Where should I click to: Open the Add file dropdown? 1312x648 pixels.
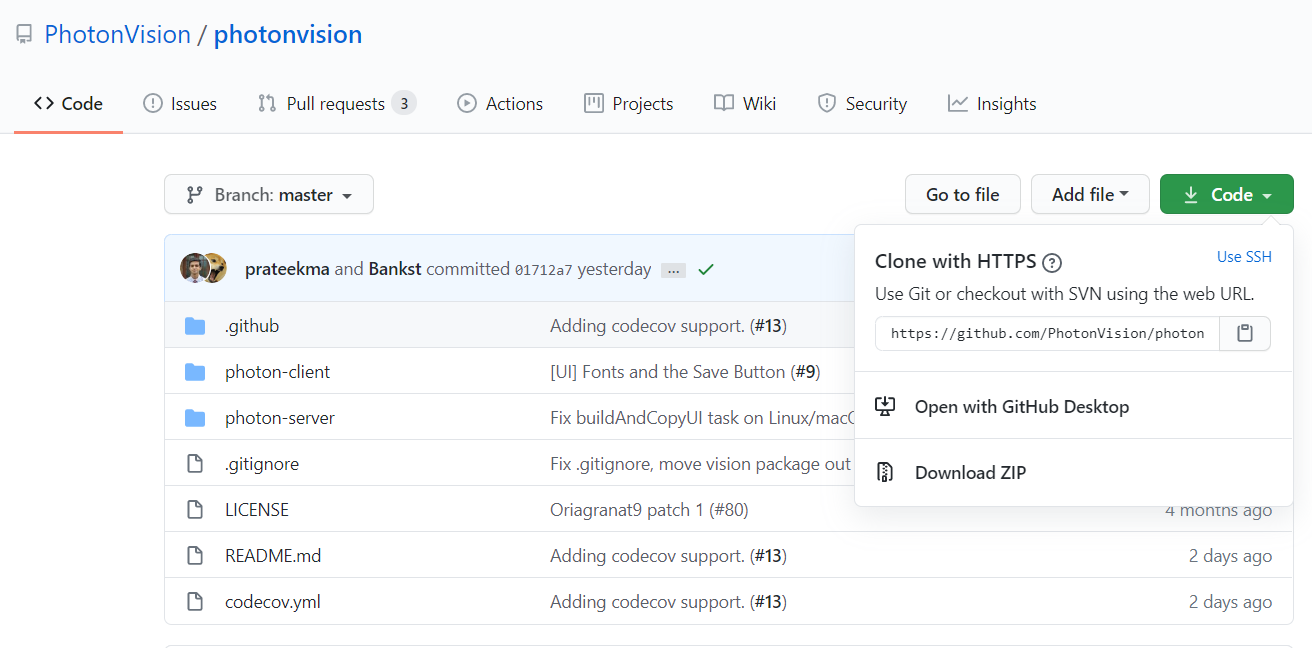(1090, 194)
